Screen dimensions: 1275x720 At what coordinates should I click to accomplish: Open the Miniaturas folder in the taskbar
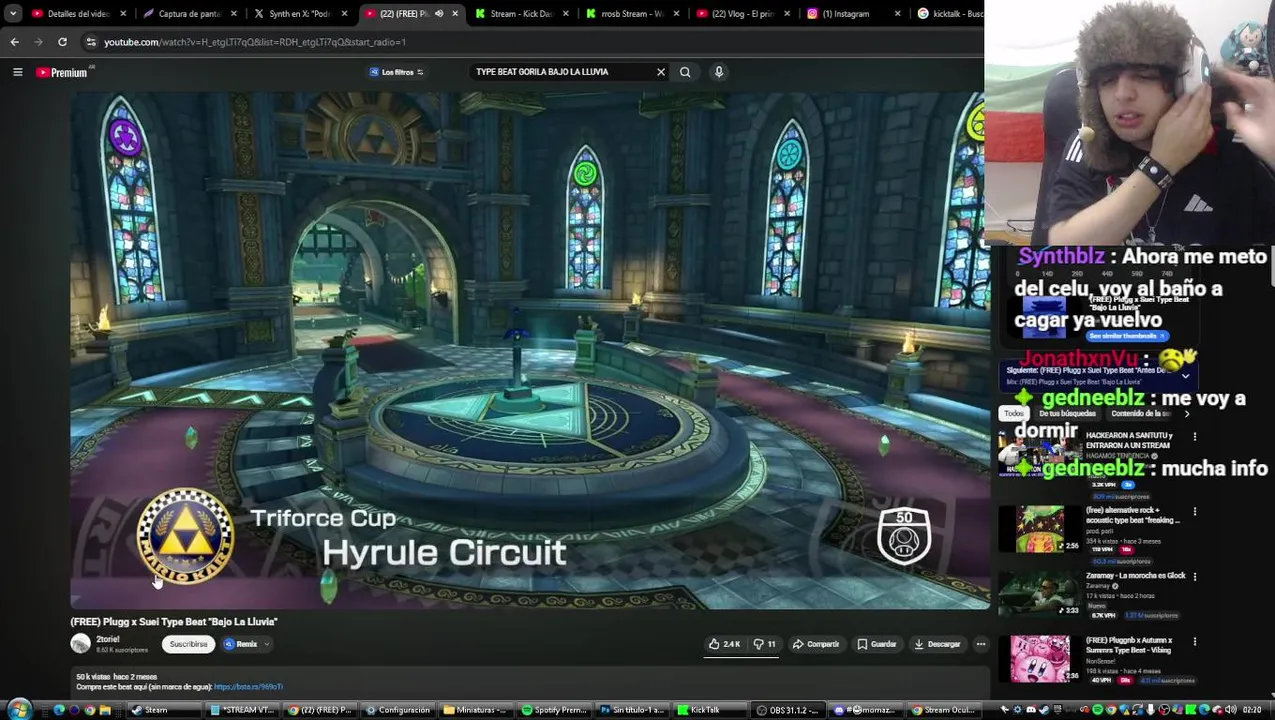click(478, 710)
